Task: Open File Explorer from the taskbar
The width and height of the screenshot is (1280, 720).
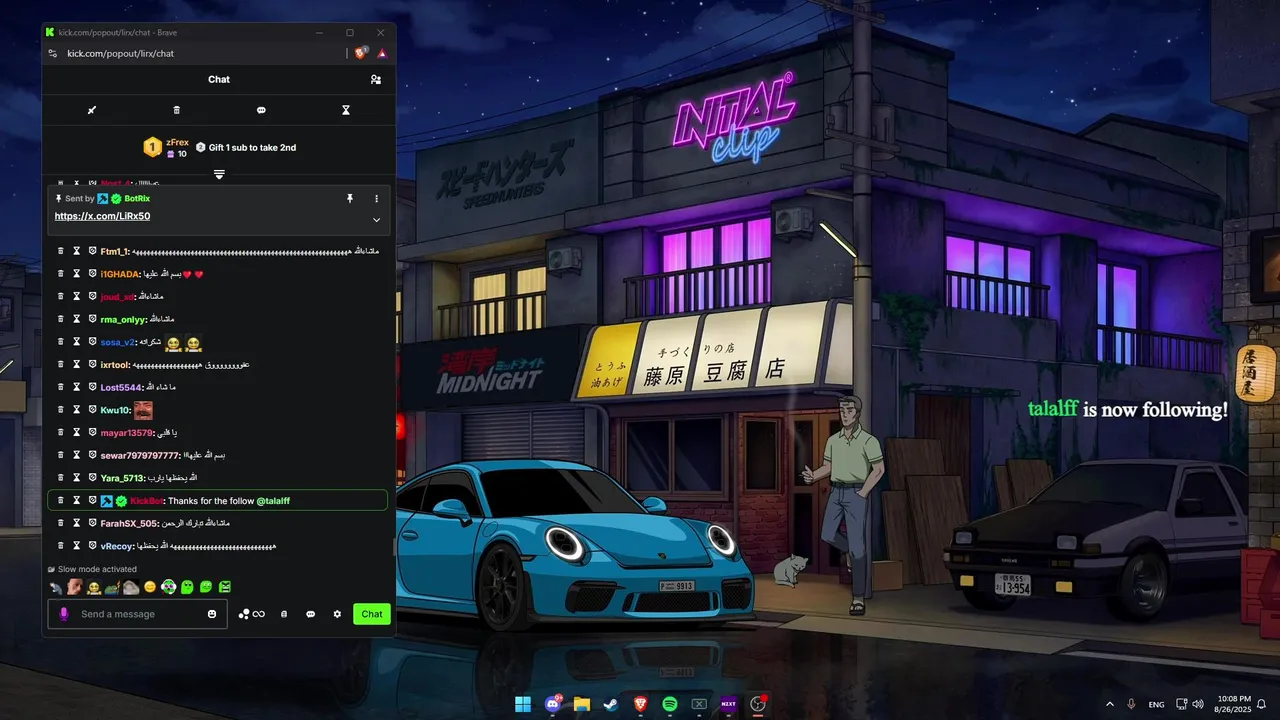Action: pyautogui.click(x=582, y=704)
